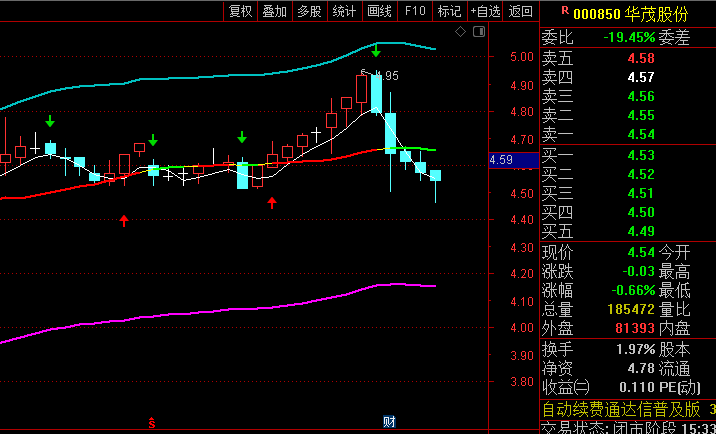This screenshot has width=716, height=434.
Task: Click the 返回 back button
Action: coord(521,11)
